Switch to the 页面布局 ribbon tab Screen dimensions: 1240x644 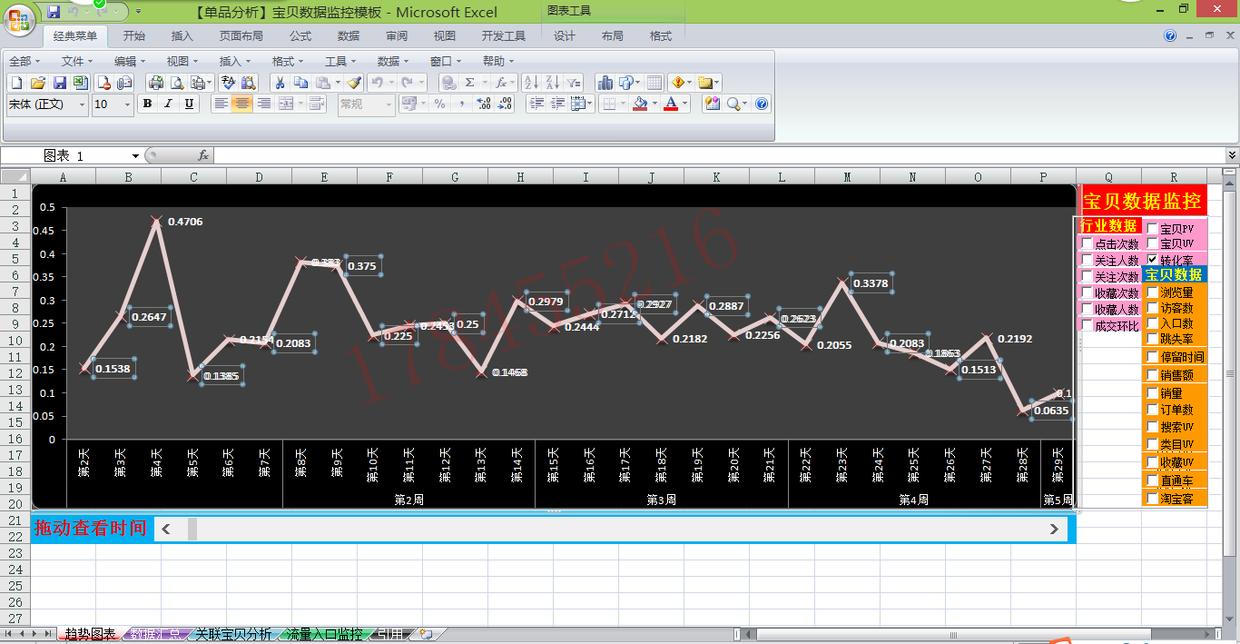tap(241, 36)
